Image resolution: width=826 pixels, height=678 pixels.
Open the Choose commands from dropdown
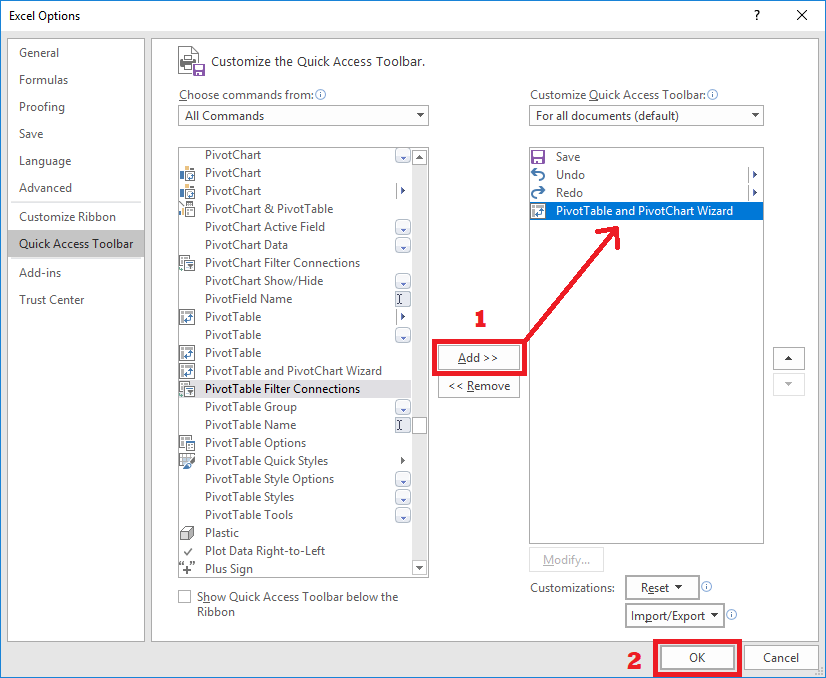[303, 116]
